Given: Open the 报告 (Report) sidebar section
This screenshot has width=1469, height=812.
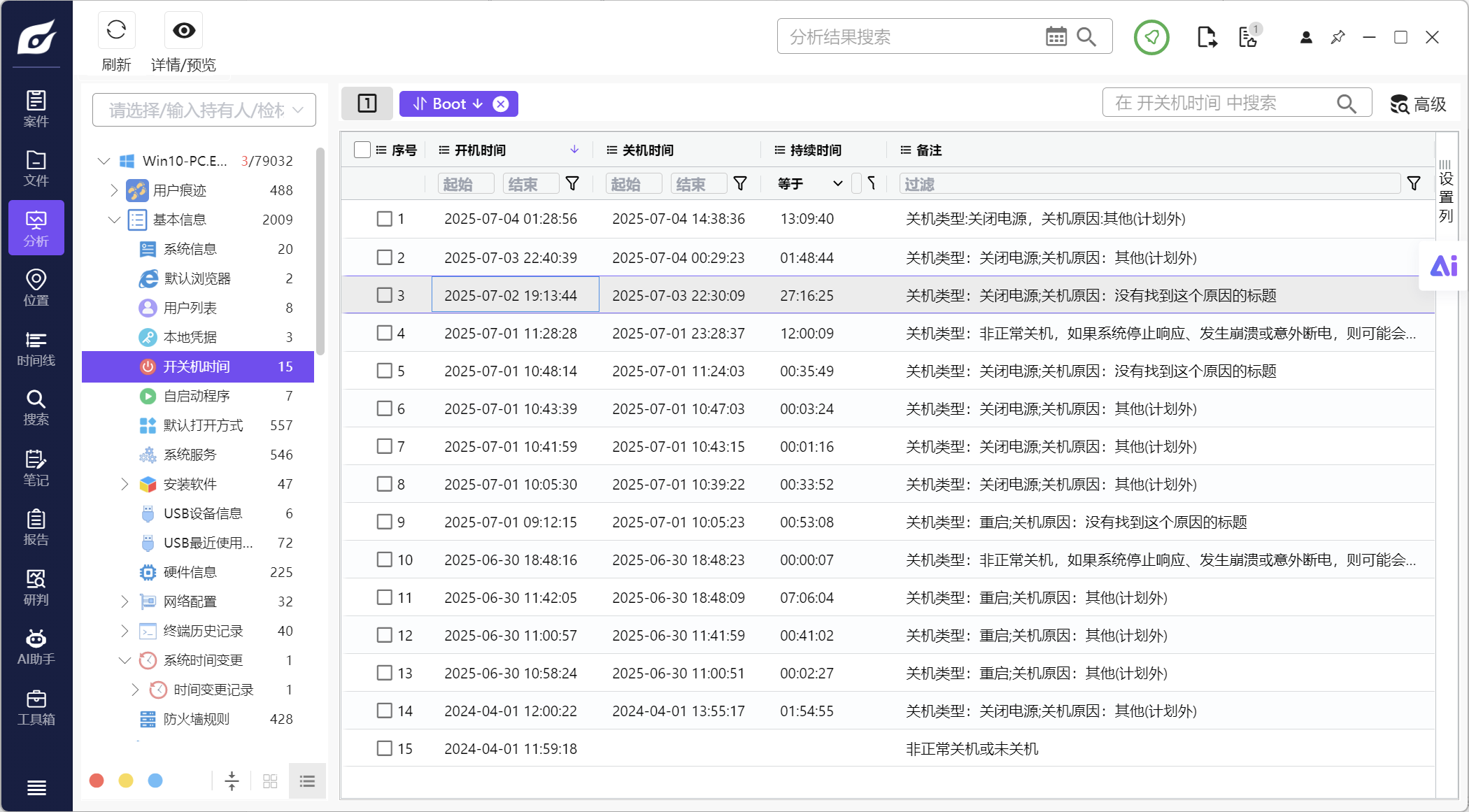Looking at the screenshot, I should coord(36,528).
